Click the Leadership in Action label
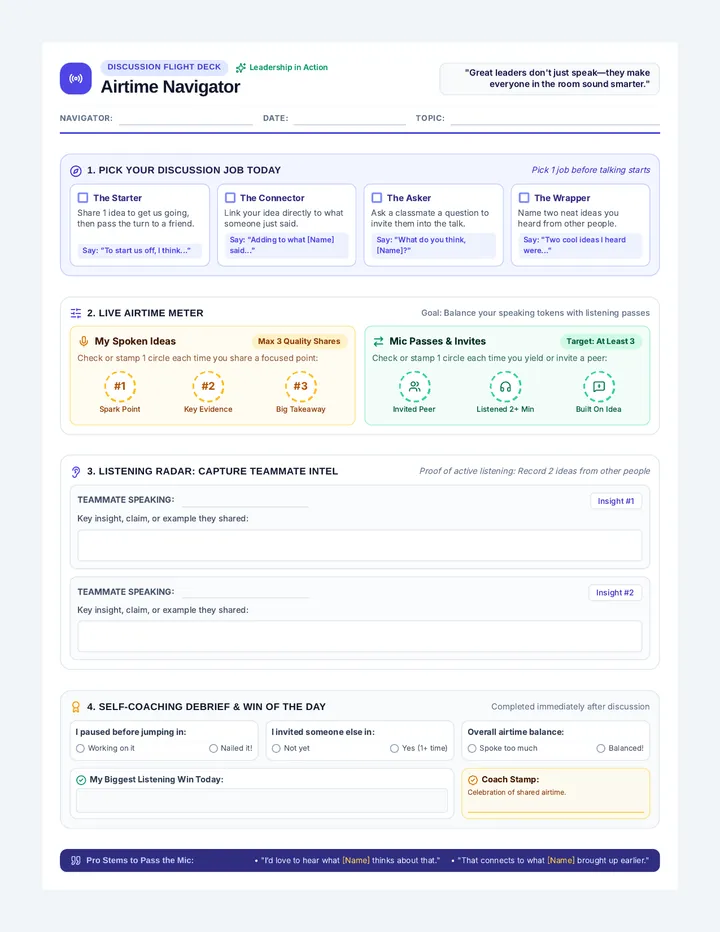 click(288, 67)
